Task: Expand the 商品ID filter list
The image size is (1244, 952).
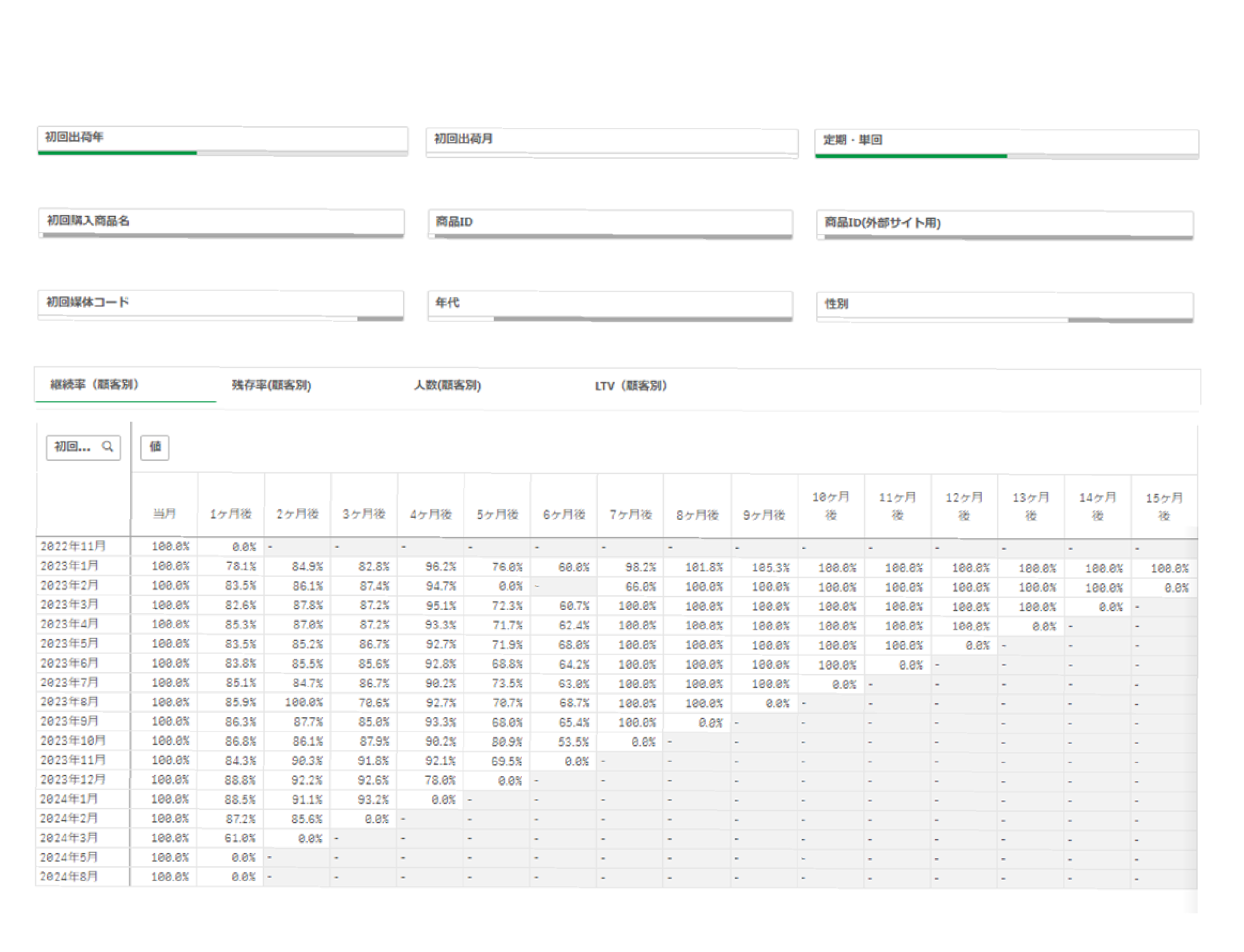Action: coord(610,223)
